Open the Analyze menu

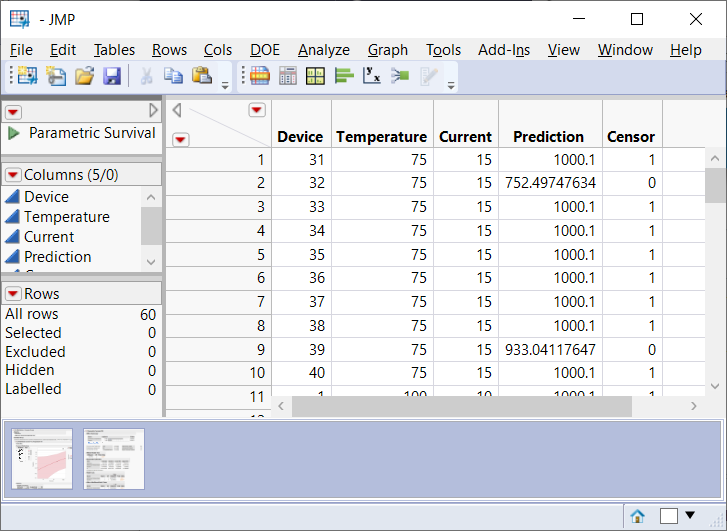(323, 50)
